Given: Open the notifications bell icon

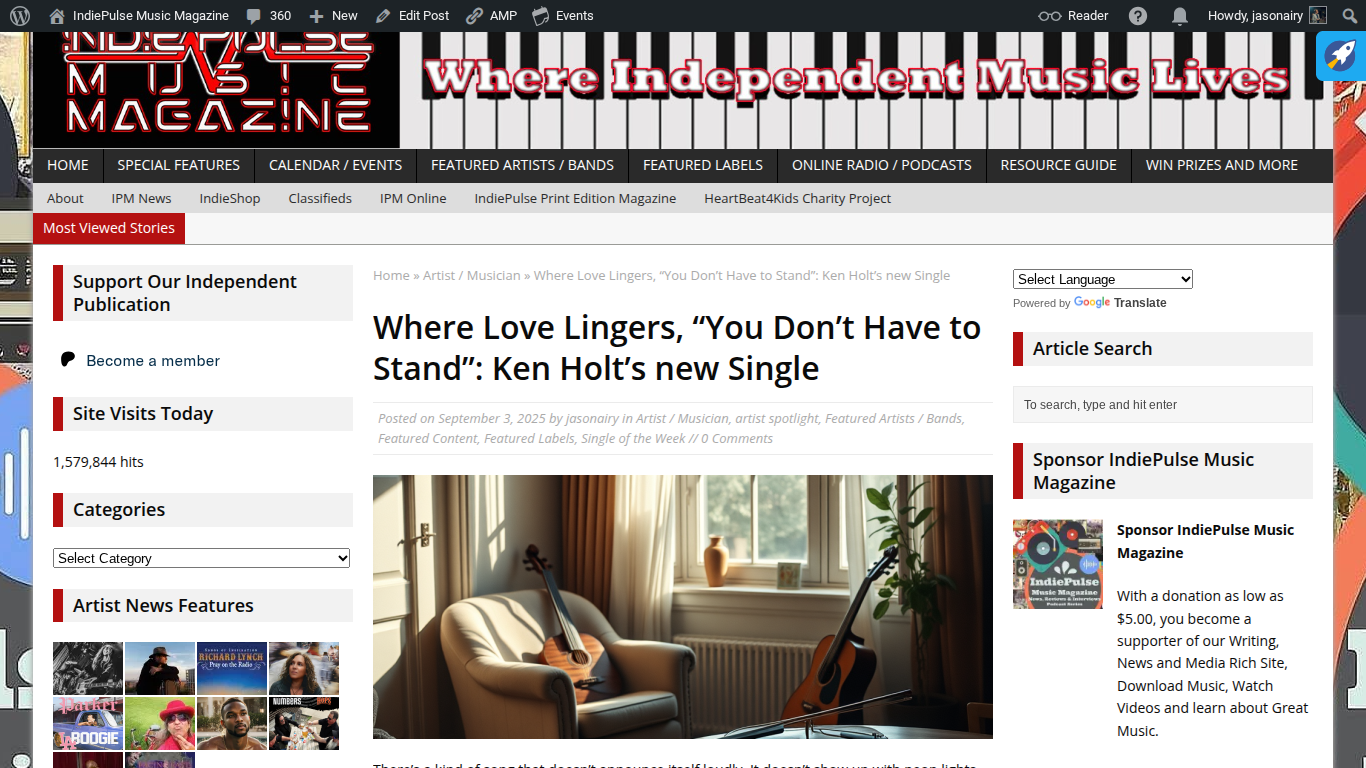Looking at the screenshot, I should [x=1180, y=16].
